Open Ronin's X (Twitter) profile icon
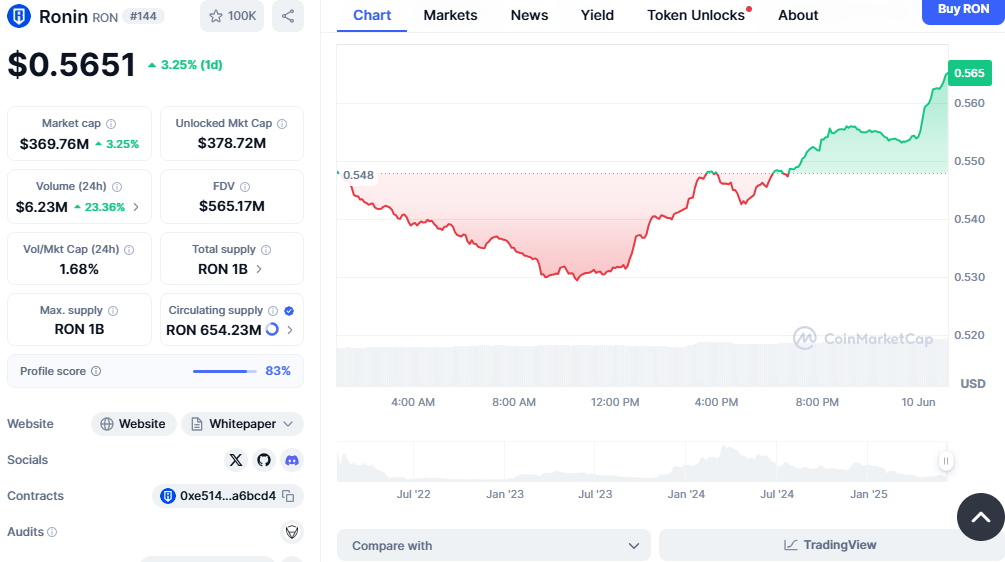This screenshot has width=1005, height=562. (236, 460)
